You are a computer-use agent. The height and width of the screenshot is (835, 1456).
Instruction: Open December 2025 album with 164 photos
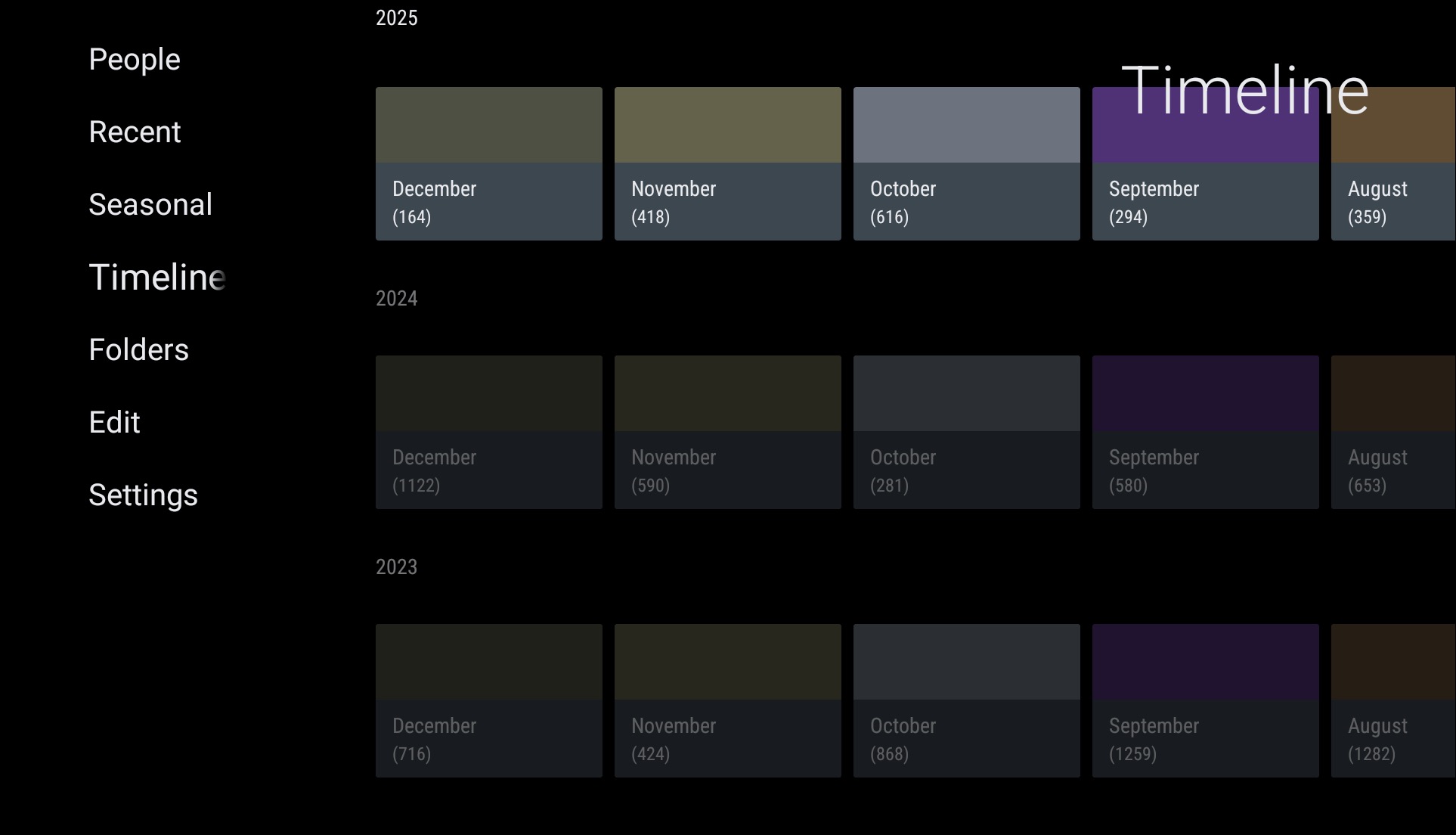[488, 164]
